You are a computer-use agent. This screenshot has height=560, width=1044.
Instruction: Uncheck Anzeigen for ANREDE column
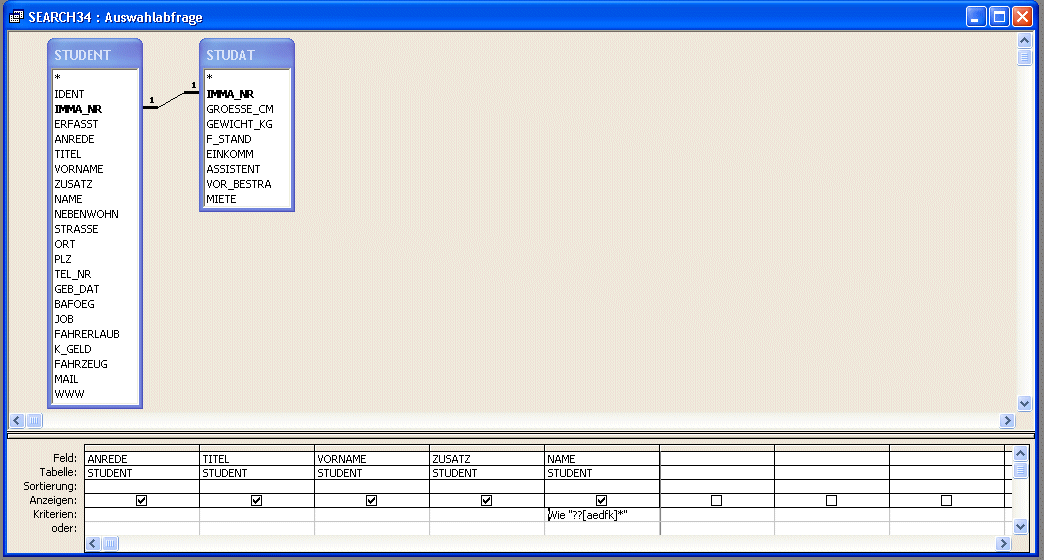pos(141,500)
